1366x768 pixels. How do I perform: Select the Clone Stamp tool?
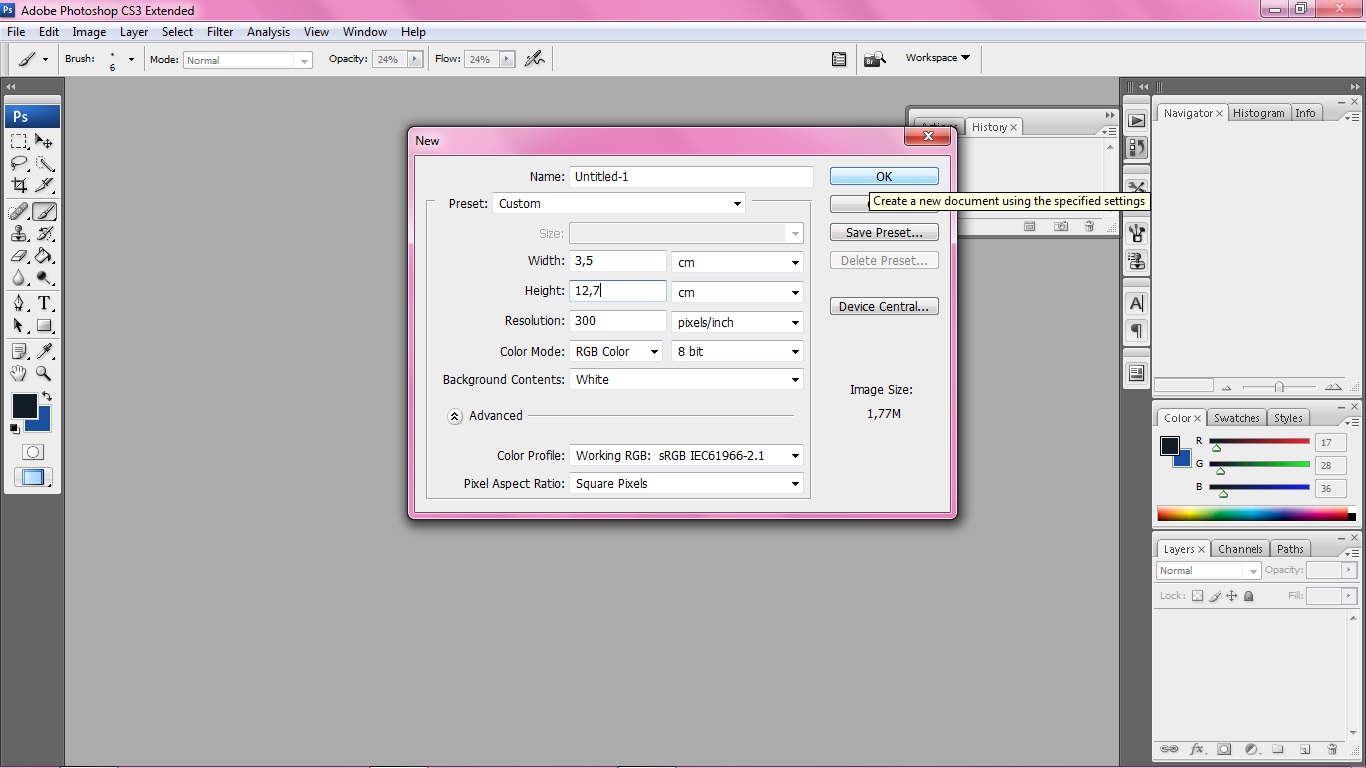pyautogui.click(x=19, y=234)
